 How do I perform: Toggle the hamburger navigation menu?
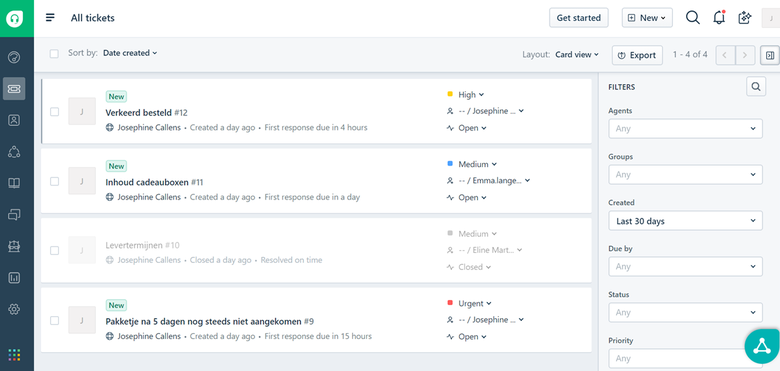click(50, 18)
